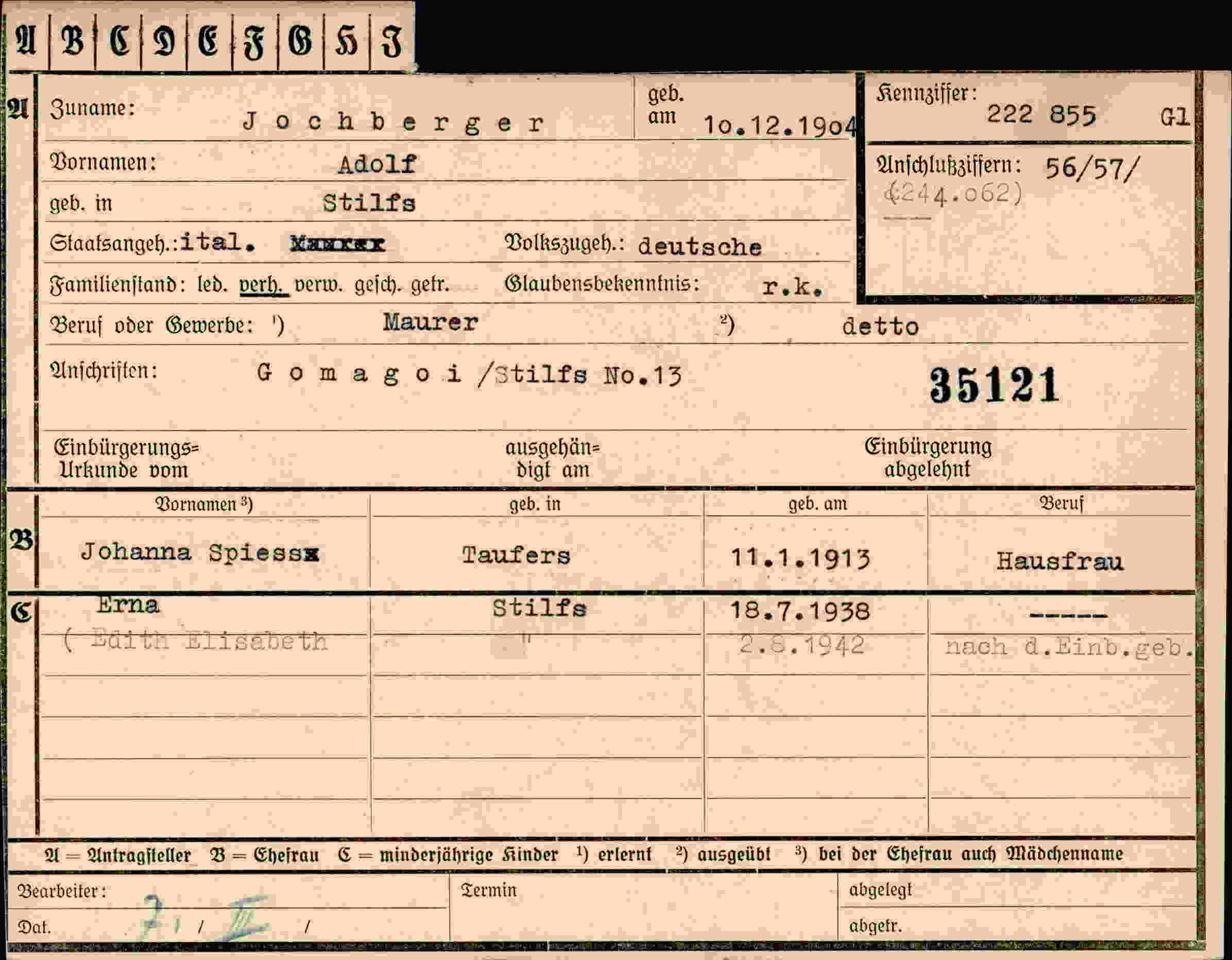The width and height of the screenshot is (1232, 960).
Task: Click the first name Adolf
Action: 377,164
